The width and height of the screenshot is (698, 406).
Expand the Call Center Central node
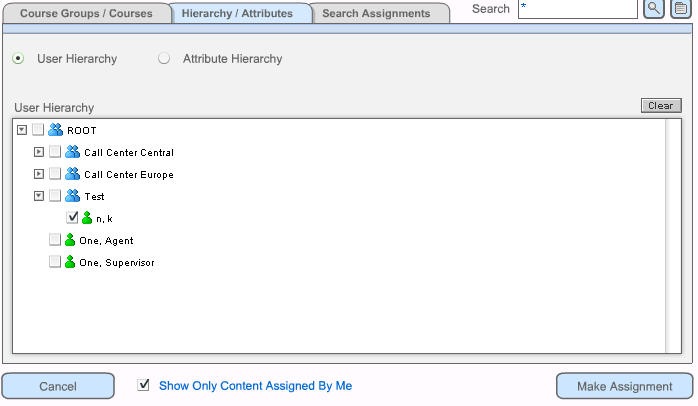click(x=39, y=152)
